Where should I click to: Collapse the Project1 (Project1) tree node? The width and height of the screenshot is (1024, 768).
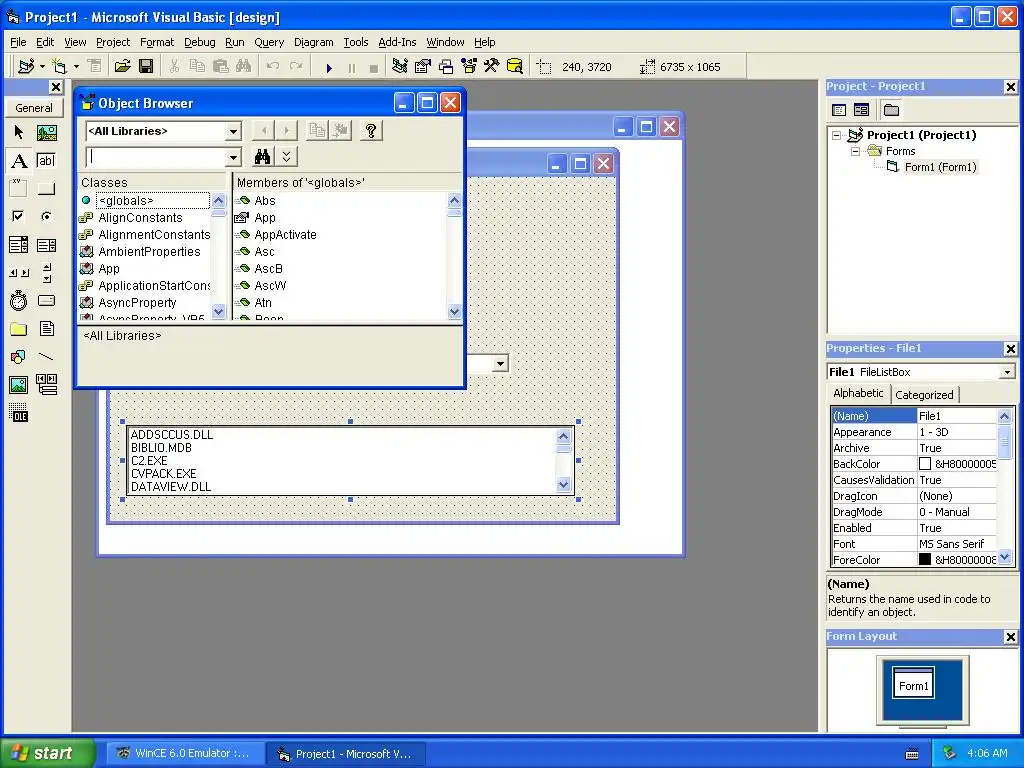click(837, 136)
